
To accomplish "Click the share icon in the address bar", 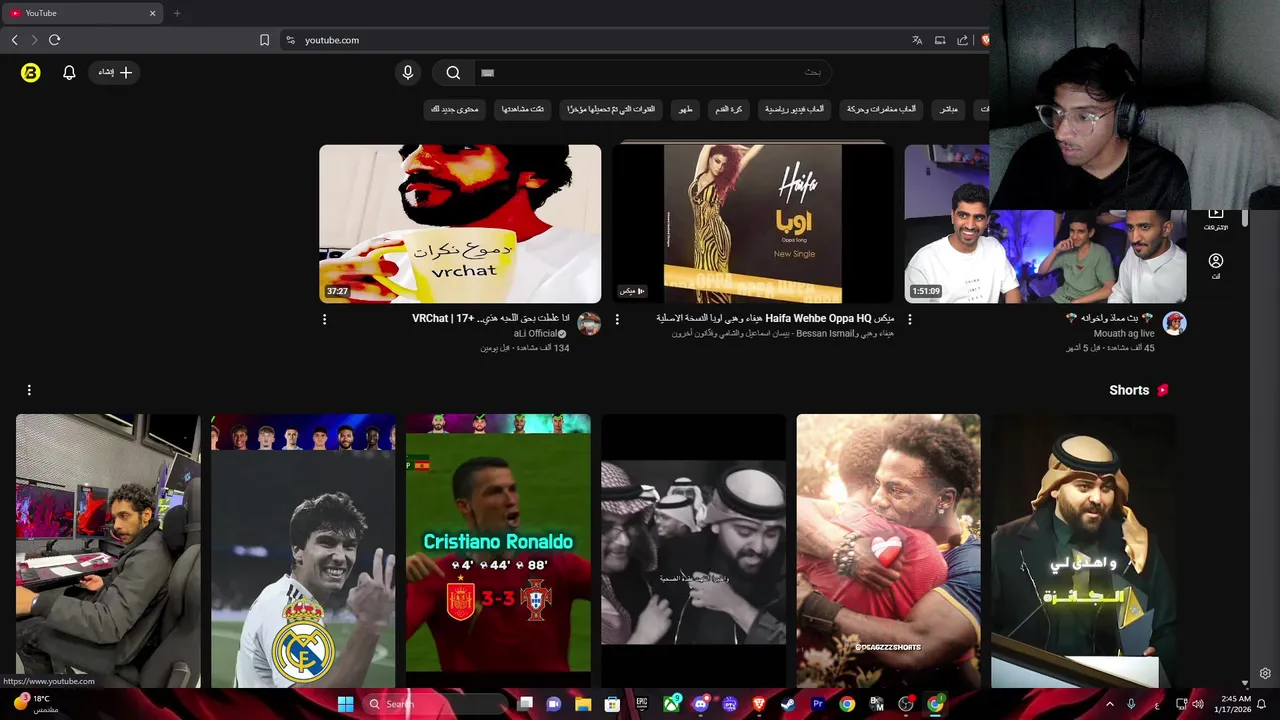I will [962, 40].
